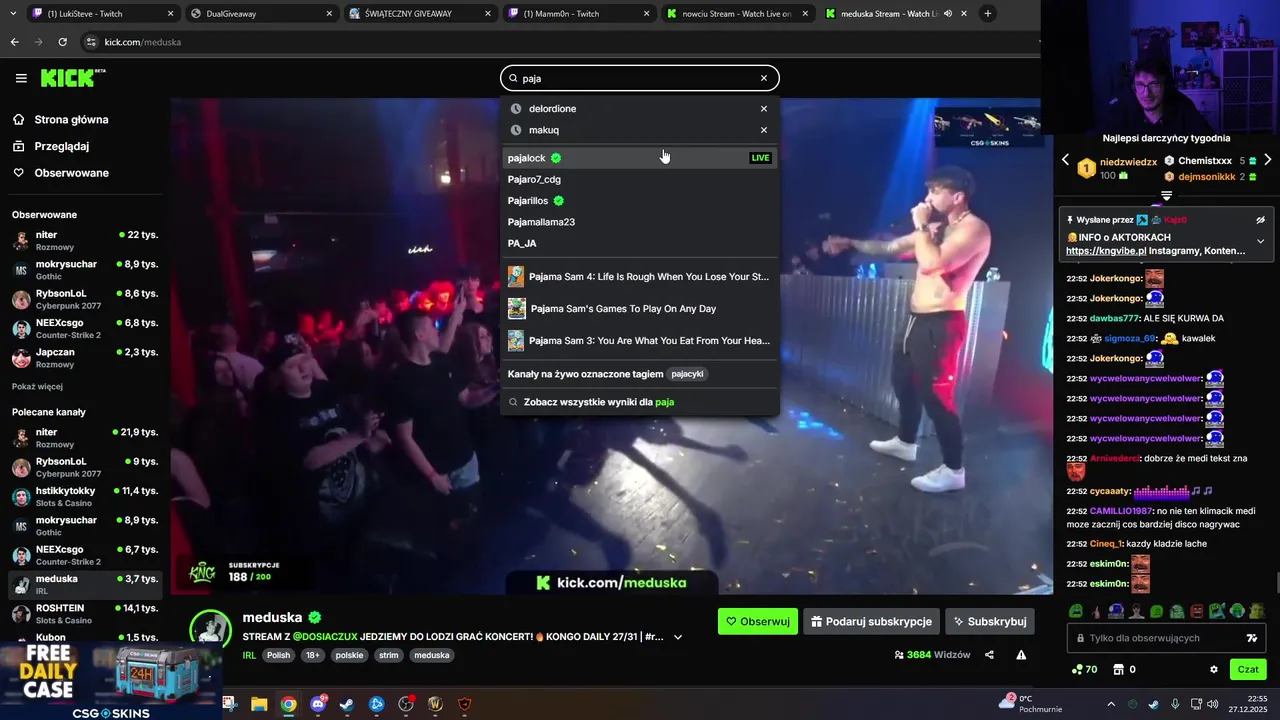
Task: Click the pajacyki tag chip
Action: pyautogui.click(x=688, y=374)
